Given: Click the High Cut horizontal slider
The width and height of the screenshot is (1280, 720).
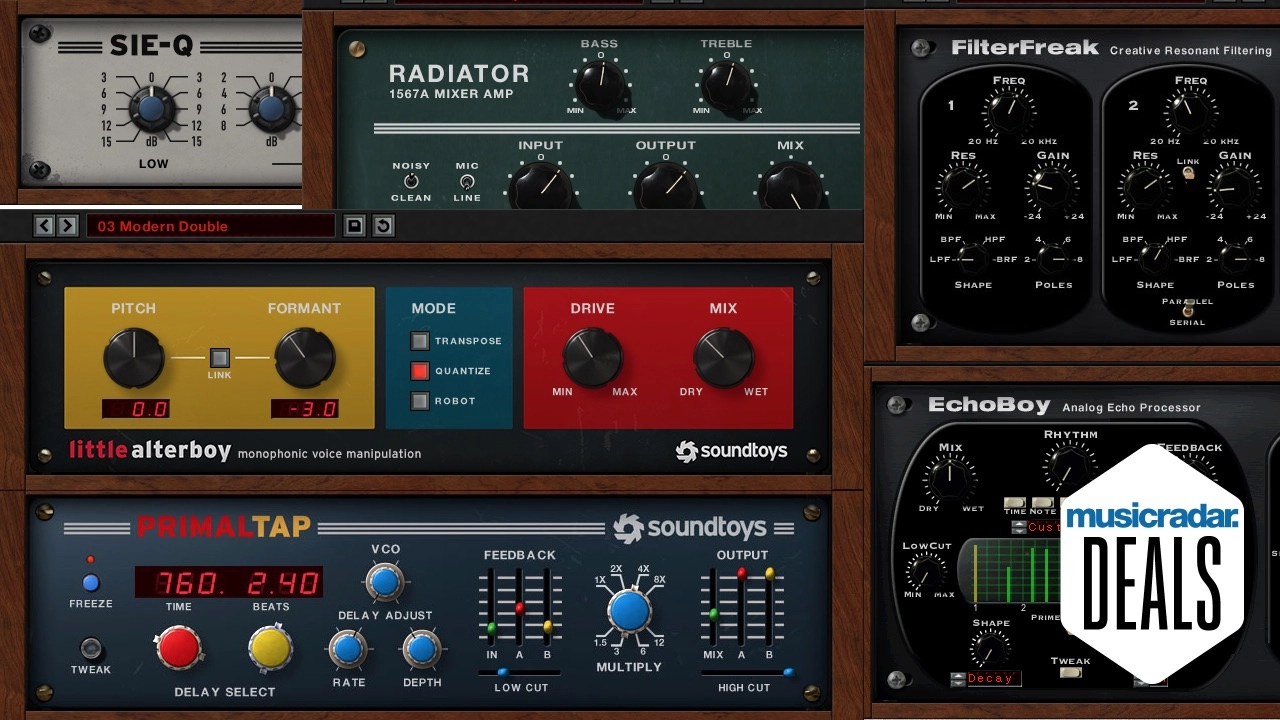Looking at the screenshot, I should (748, 673).
